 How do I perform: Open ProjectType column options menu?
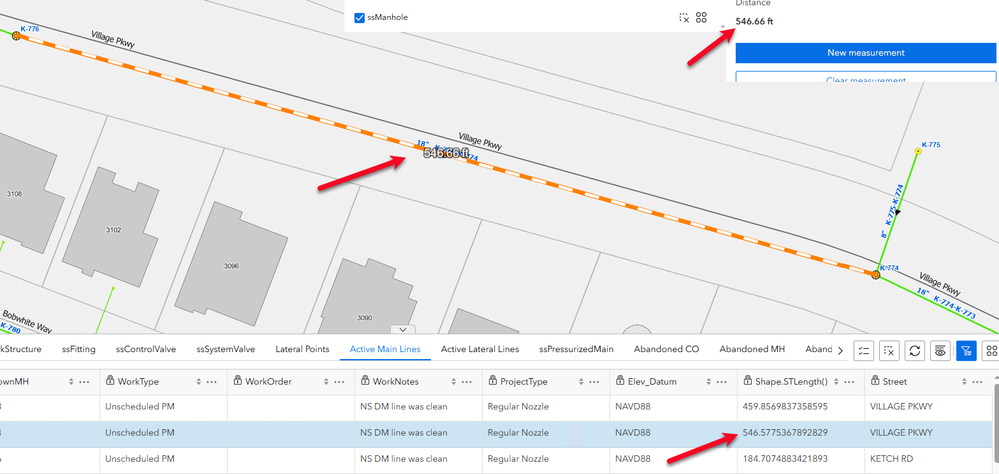(x=595, y=382)
